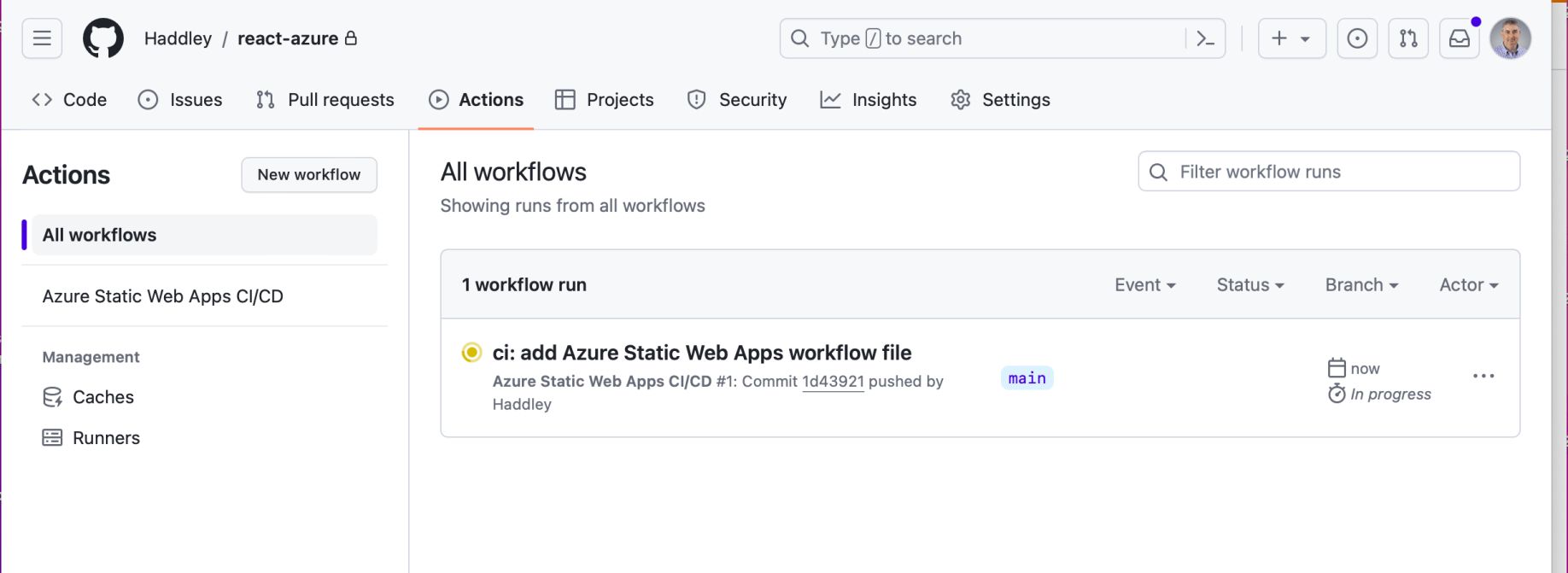The image size is (1568, 573).
Task: Expand the Status filter dropdown
Action: click(1250, 285)
